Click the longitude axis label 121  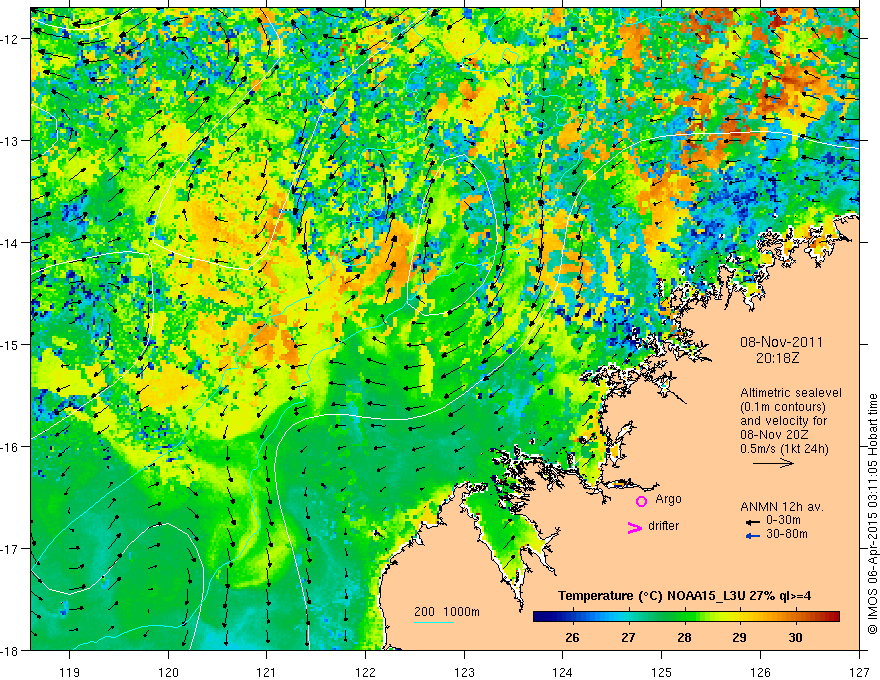[x=267, y=672]
